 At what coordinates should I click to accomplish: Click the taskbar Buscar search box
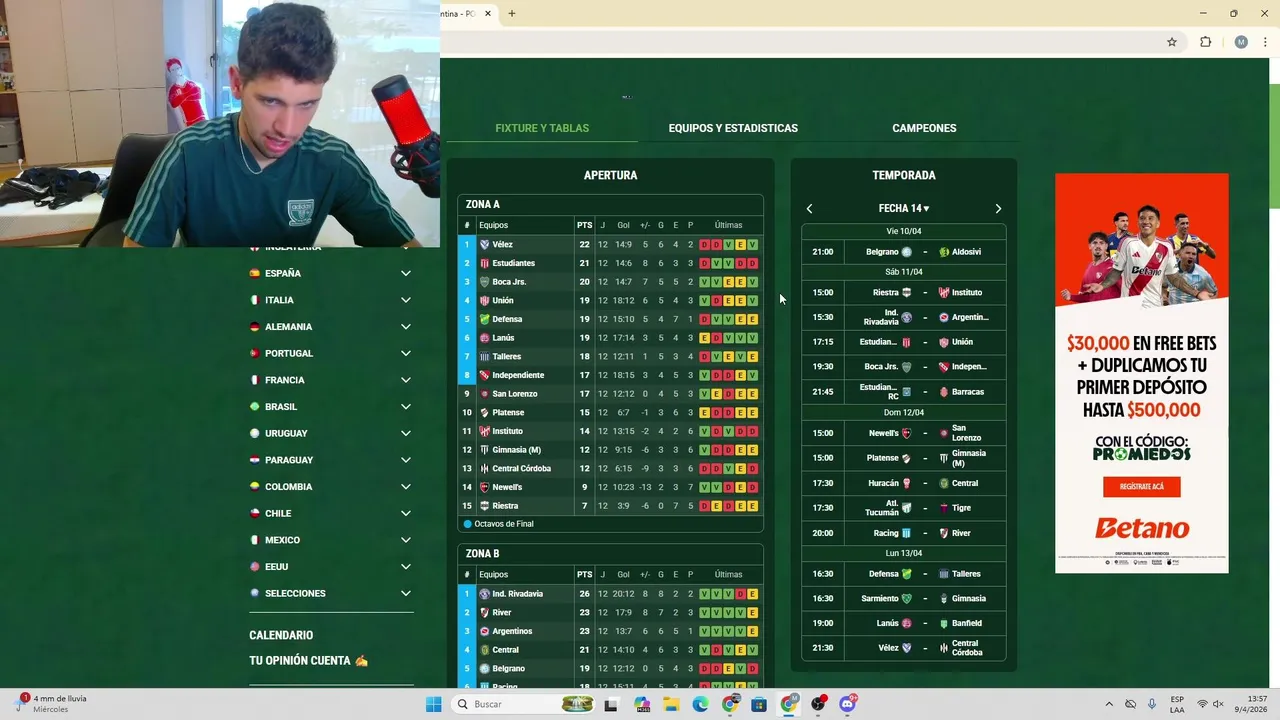524,704
